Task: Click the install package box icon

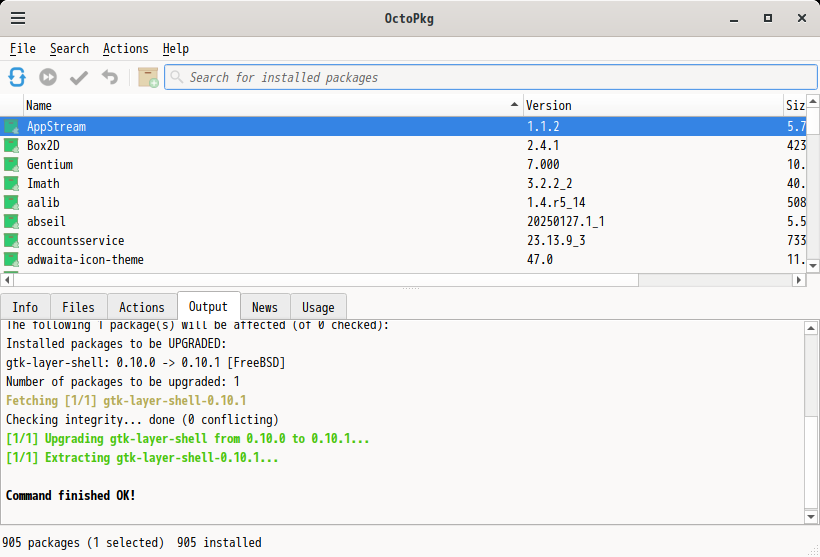Action: [x=148, y=77]
